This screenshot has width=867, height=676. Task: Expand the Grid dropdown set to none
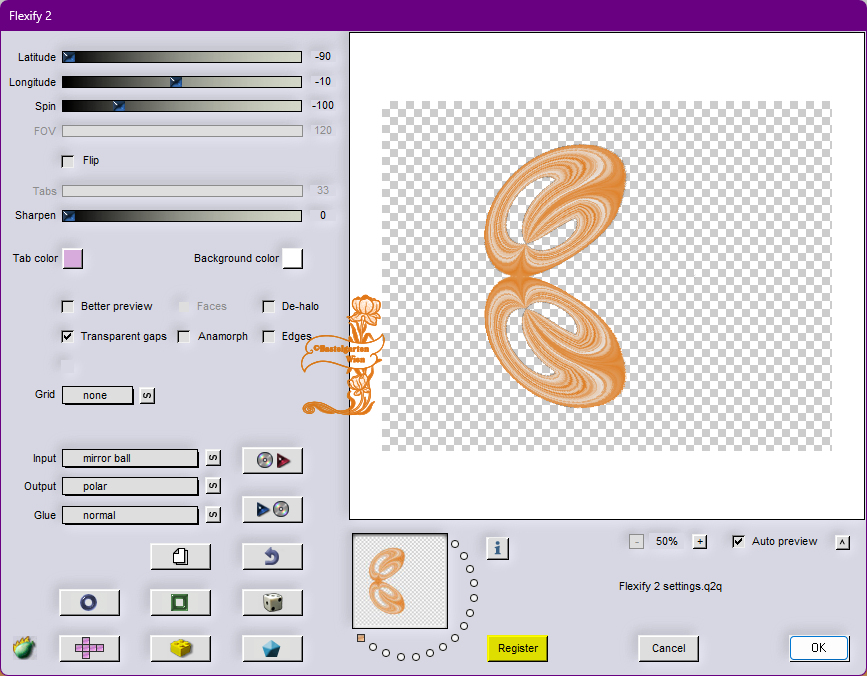click(98, 395)
